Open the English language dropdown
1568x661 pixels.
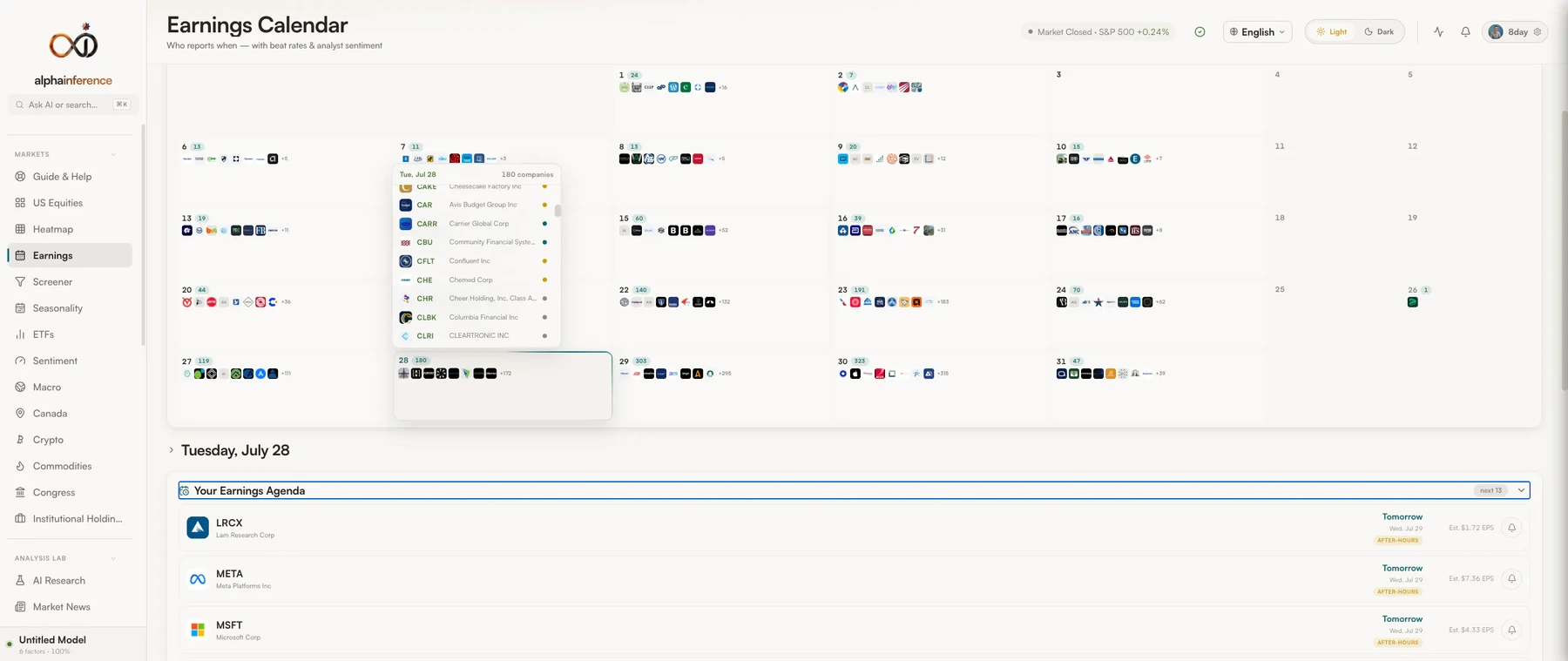tap(1257, 32)
